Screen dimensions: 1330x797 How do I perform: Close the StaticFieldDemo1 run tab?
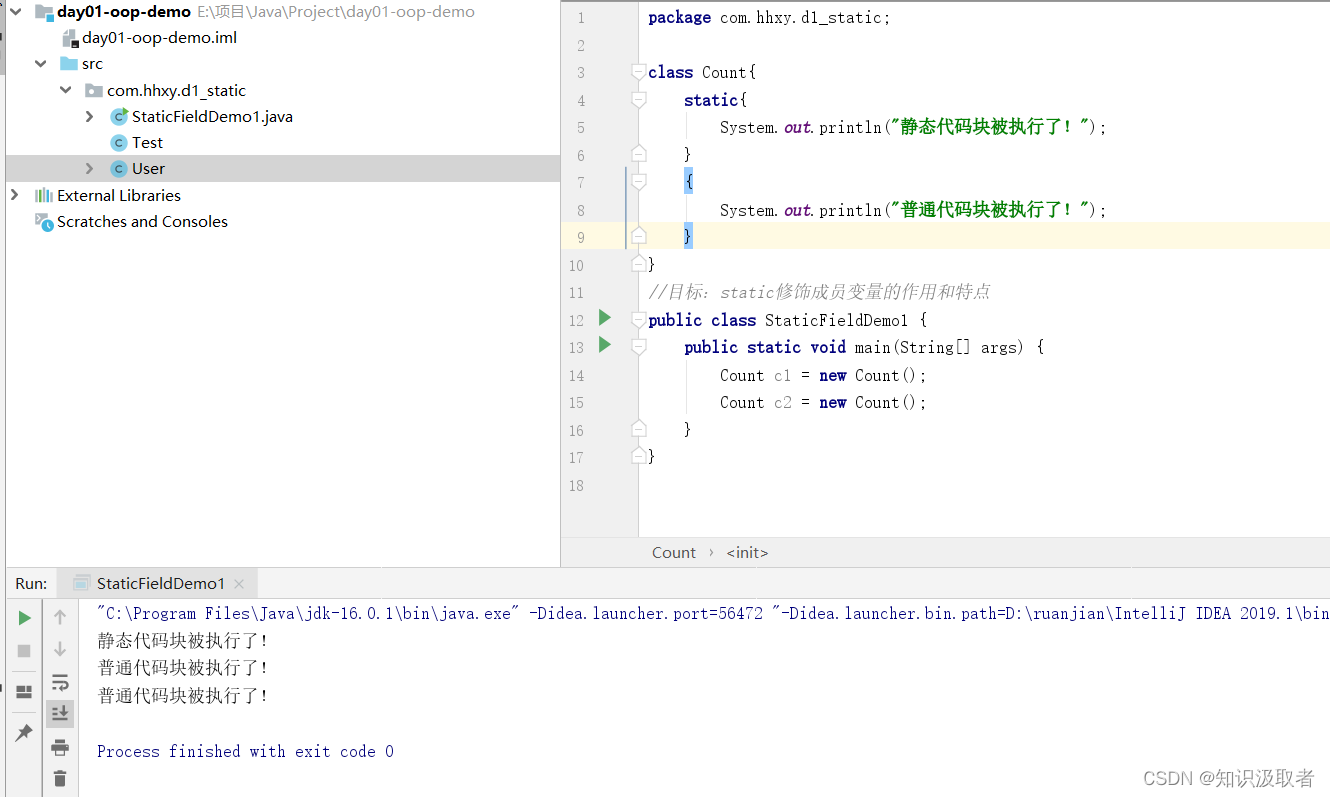pos(239,584)
